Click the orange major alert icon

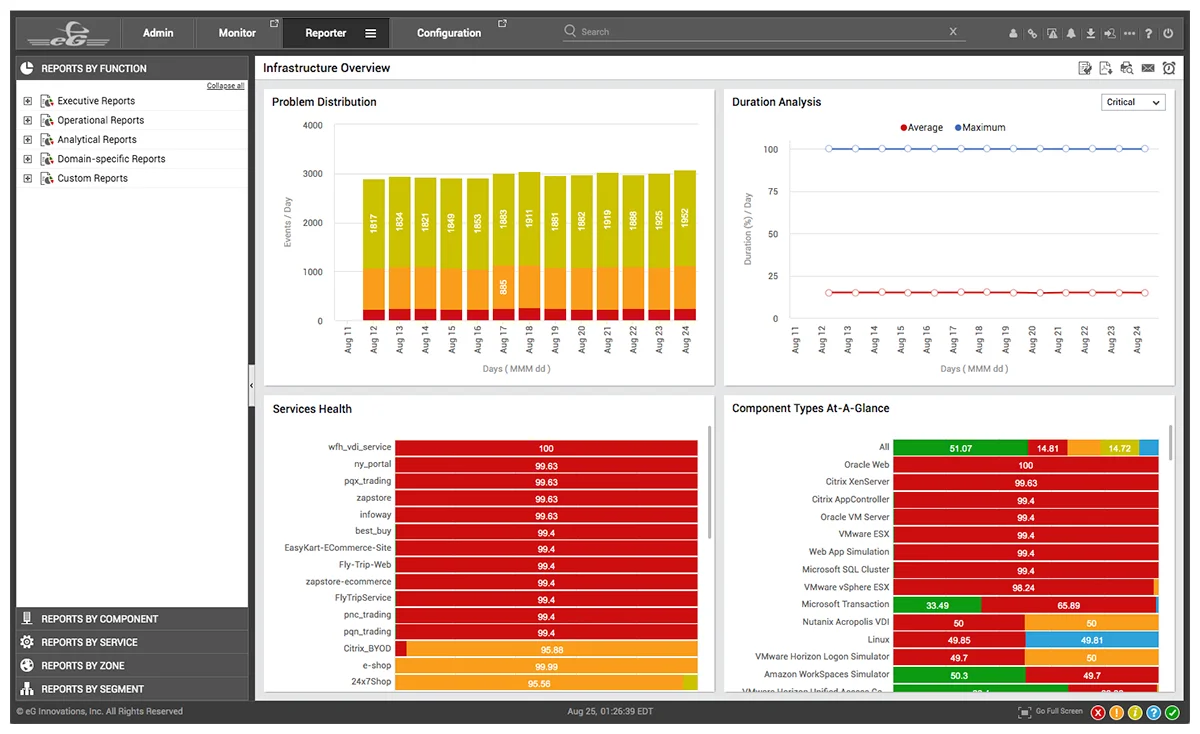click(1116, 712)
